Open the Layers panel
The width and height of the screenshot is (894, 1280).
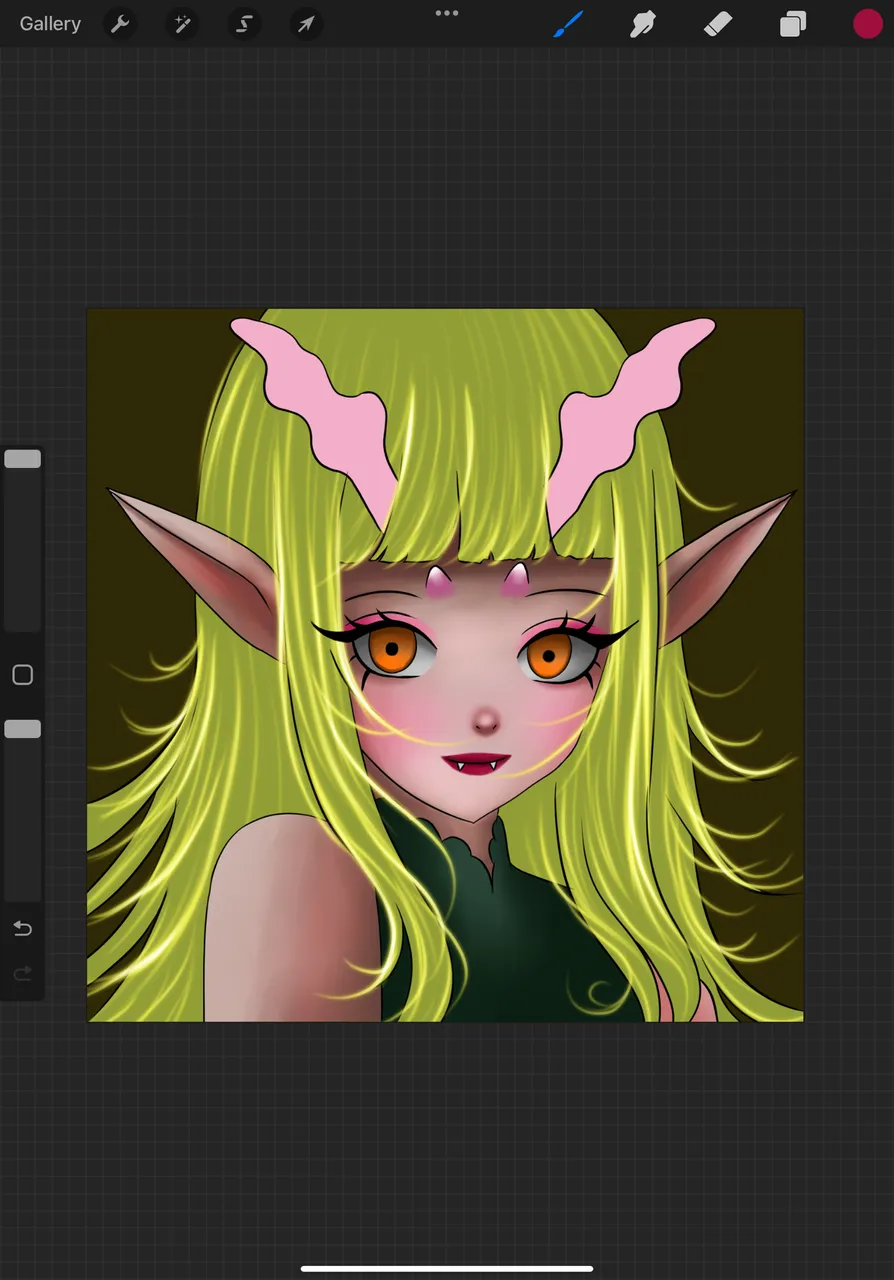793,24
